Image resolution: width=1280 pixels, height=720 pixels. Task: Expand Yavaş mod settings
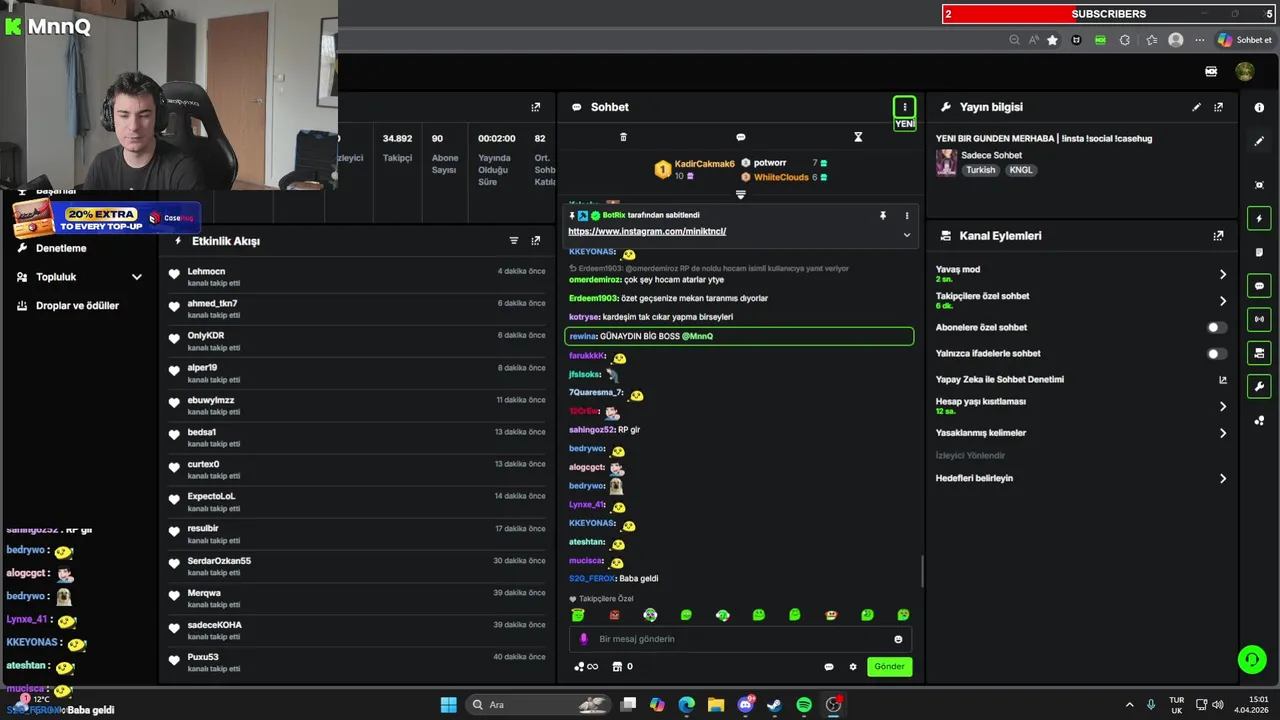1222,274
